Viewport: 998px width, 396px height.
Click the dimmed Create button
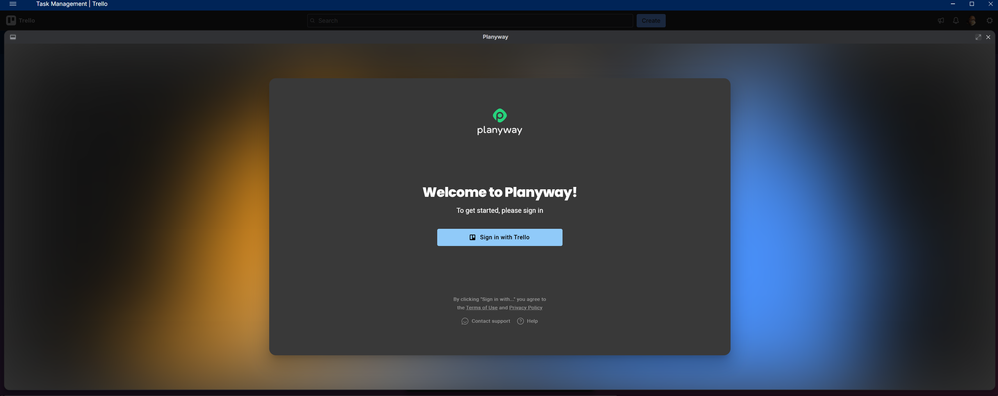point(651,20)
